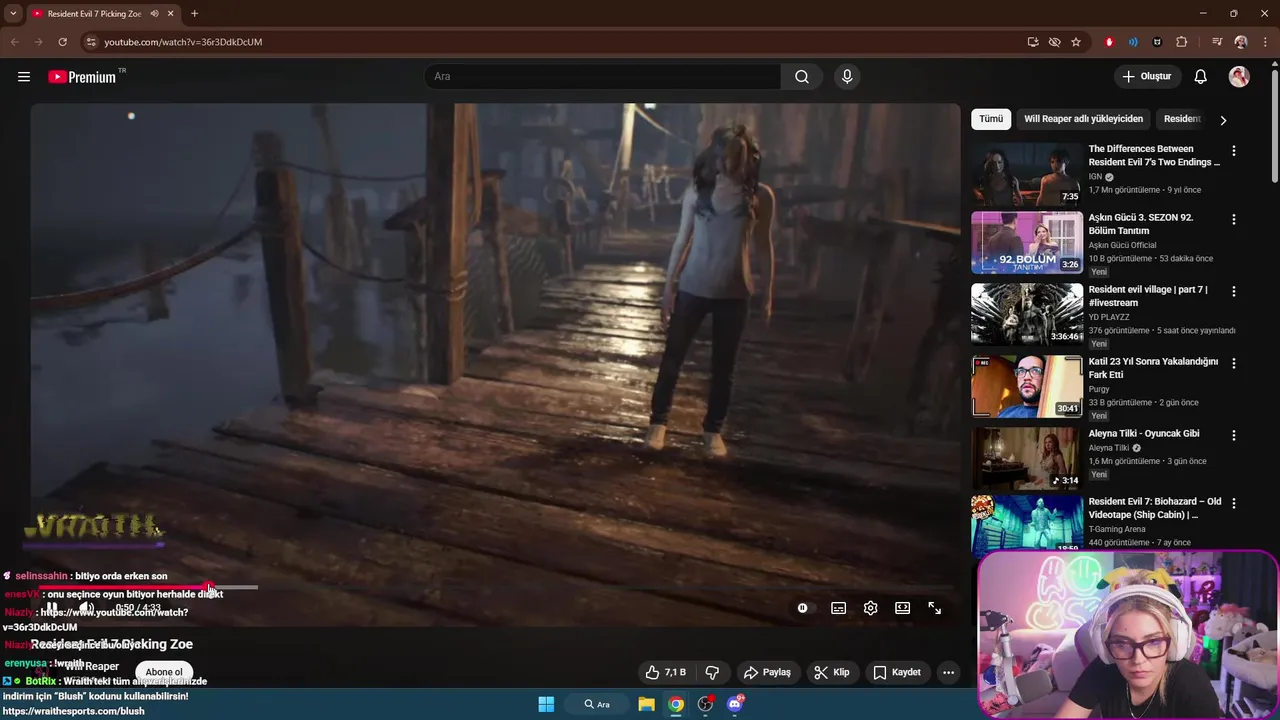This screenshot has height=720, width=1280.
Task: Open video settings gear
Action: [x=871, y=608]
